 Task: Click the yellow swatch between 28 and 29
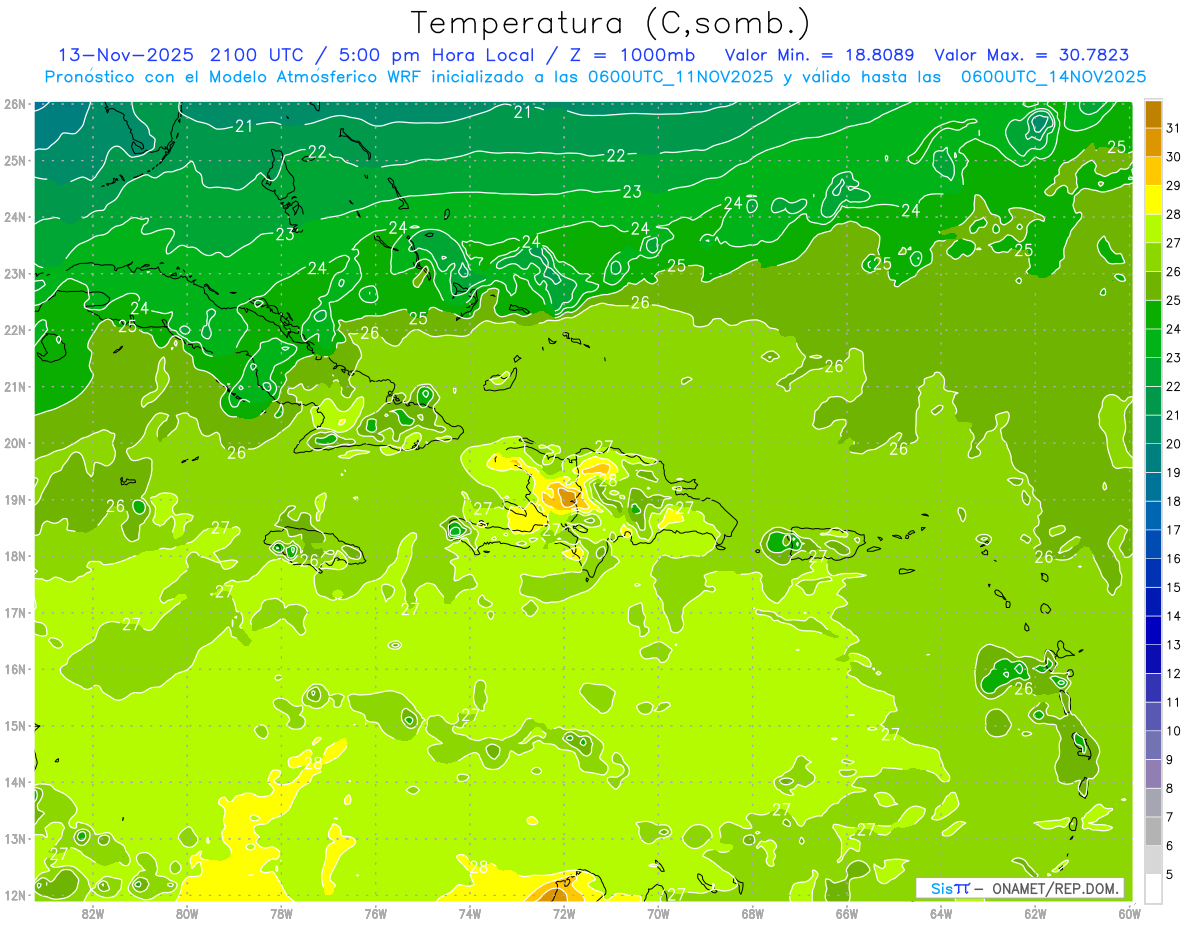tap(1154, 200)
